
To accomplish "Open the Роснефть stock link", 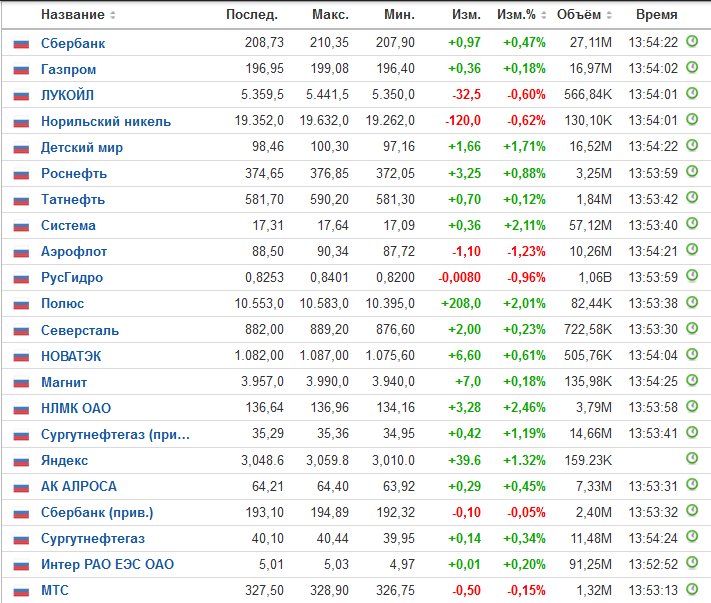I will click(x=74, y=173).
